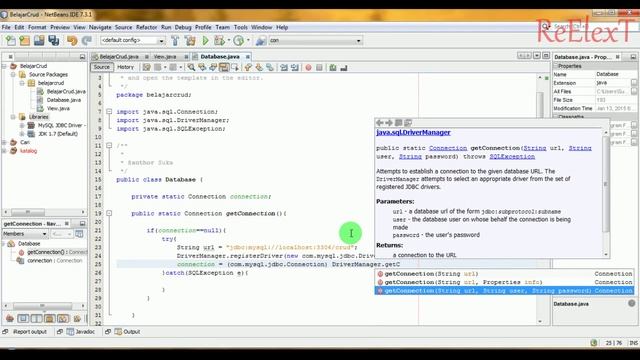The width and height of the screenshot is (640, 360).
Task: Click the Shift Line Right icon
Action: tap(294, 67)
